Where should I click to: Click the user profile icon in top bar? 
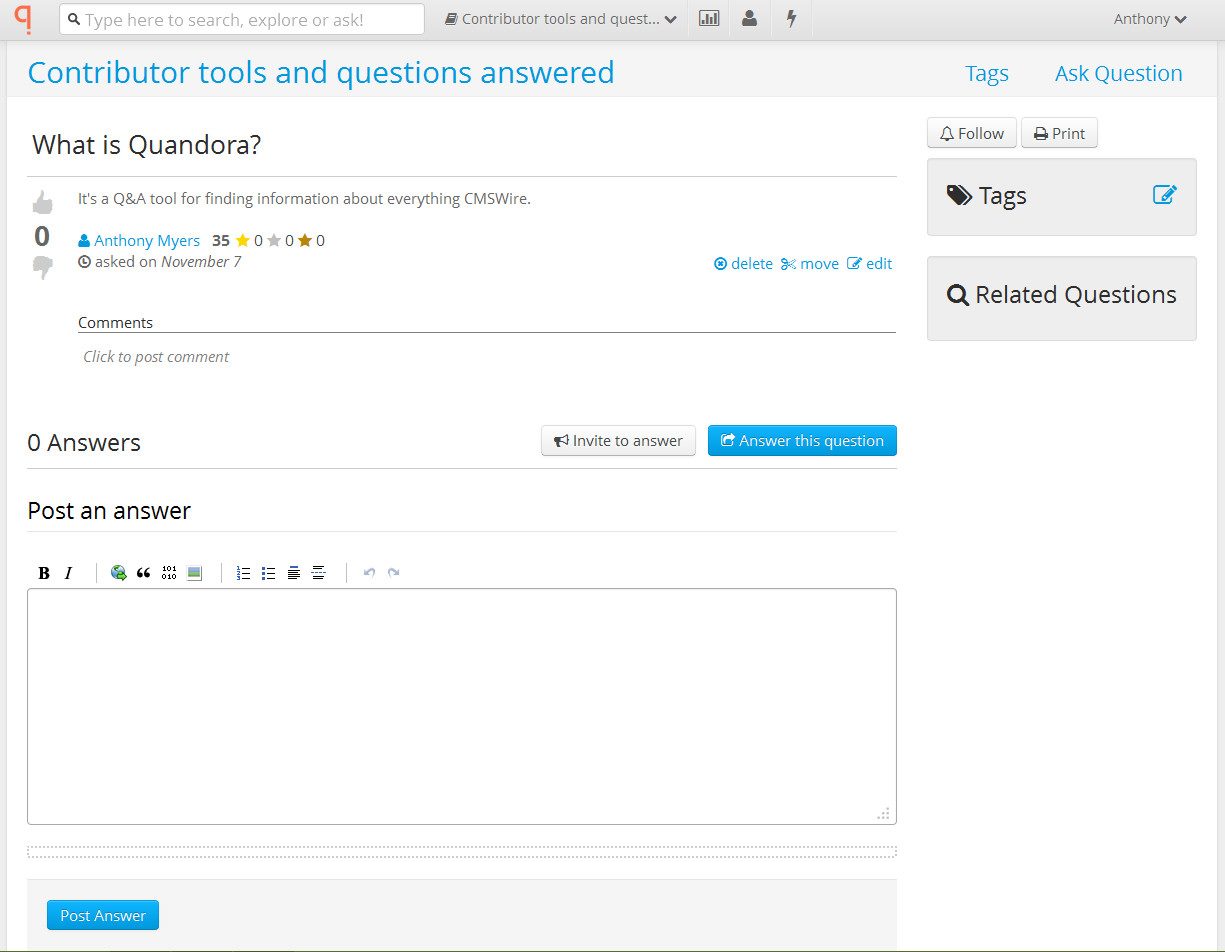750,19
